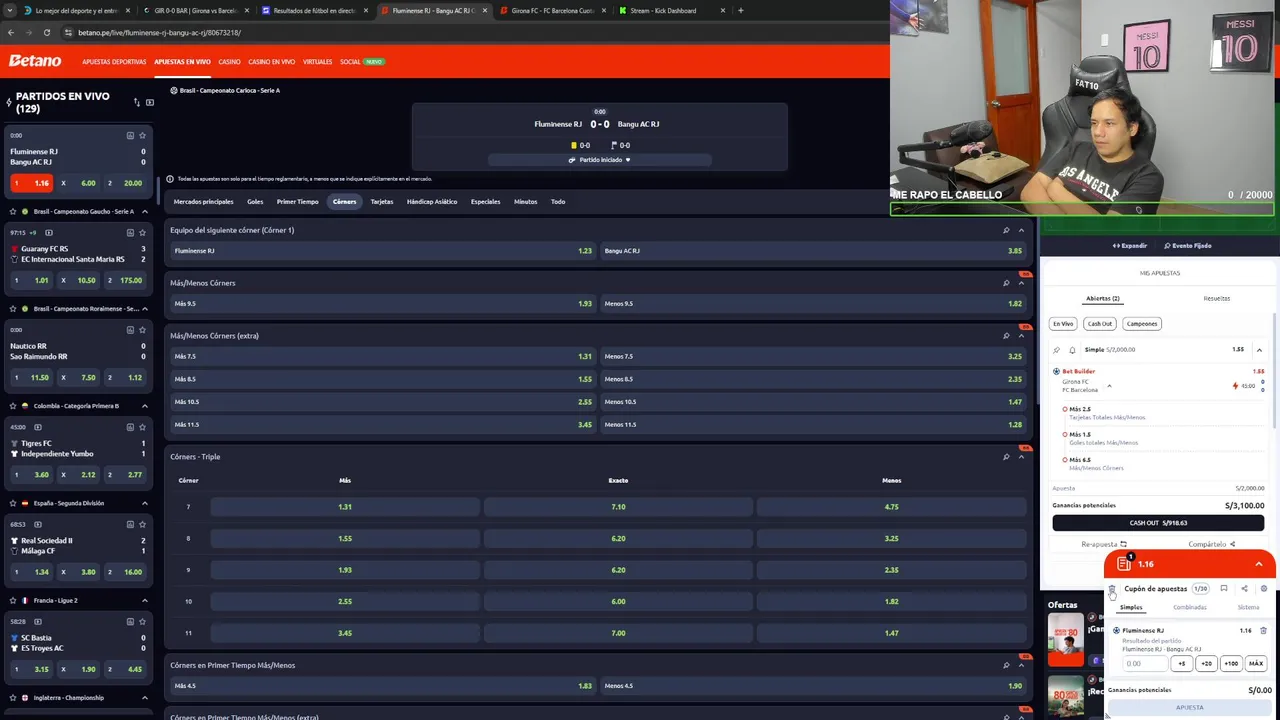Favorite the Guarany FC RS match star
The width and height of the screenshot is (1280, 720).
142,232
